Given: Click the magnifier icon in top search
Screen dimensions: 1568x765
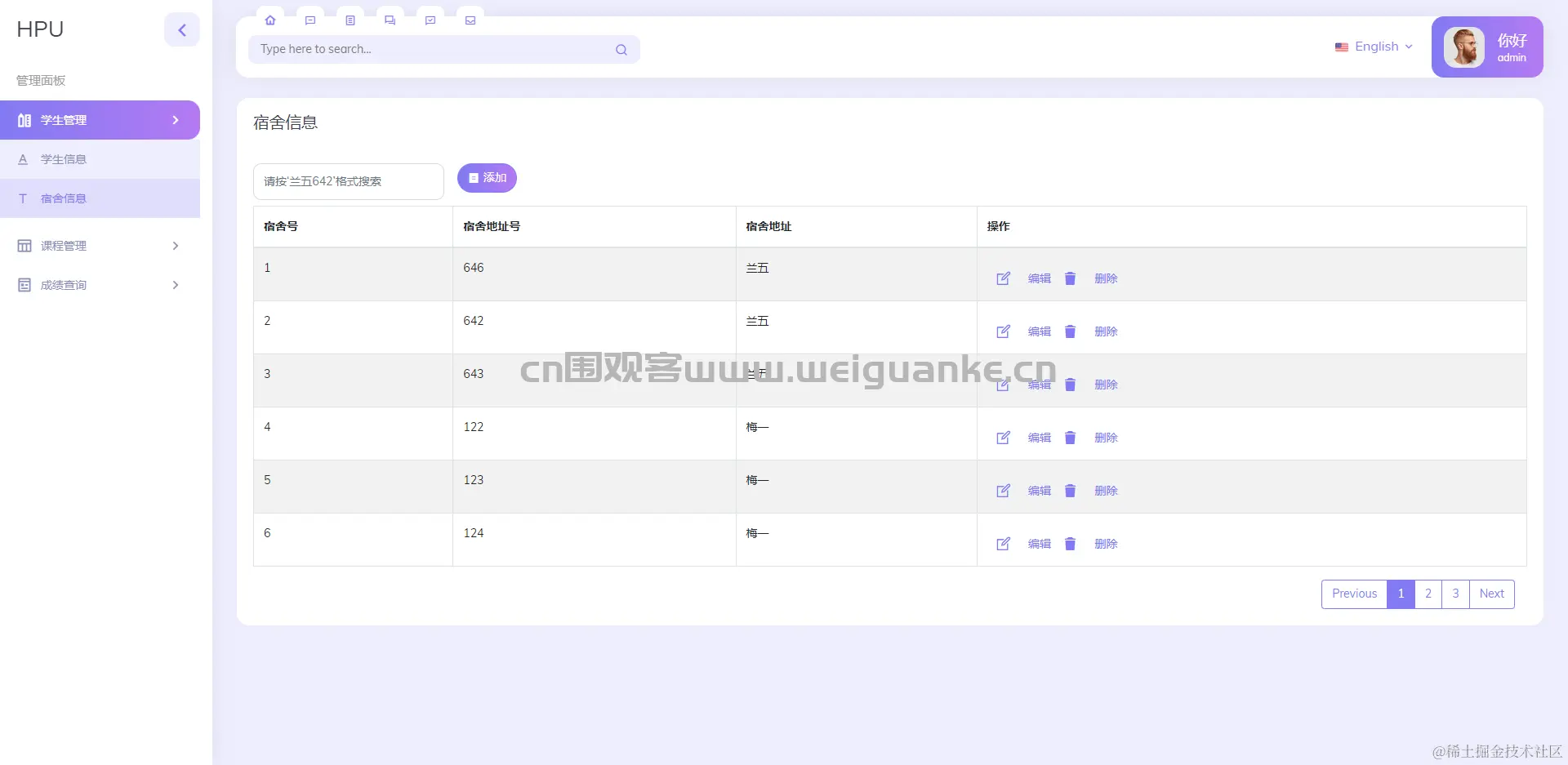Looking at the screenshot, I should (621, 50).
